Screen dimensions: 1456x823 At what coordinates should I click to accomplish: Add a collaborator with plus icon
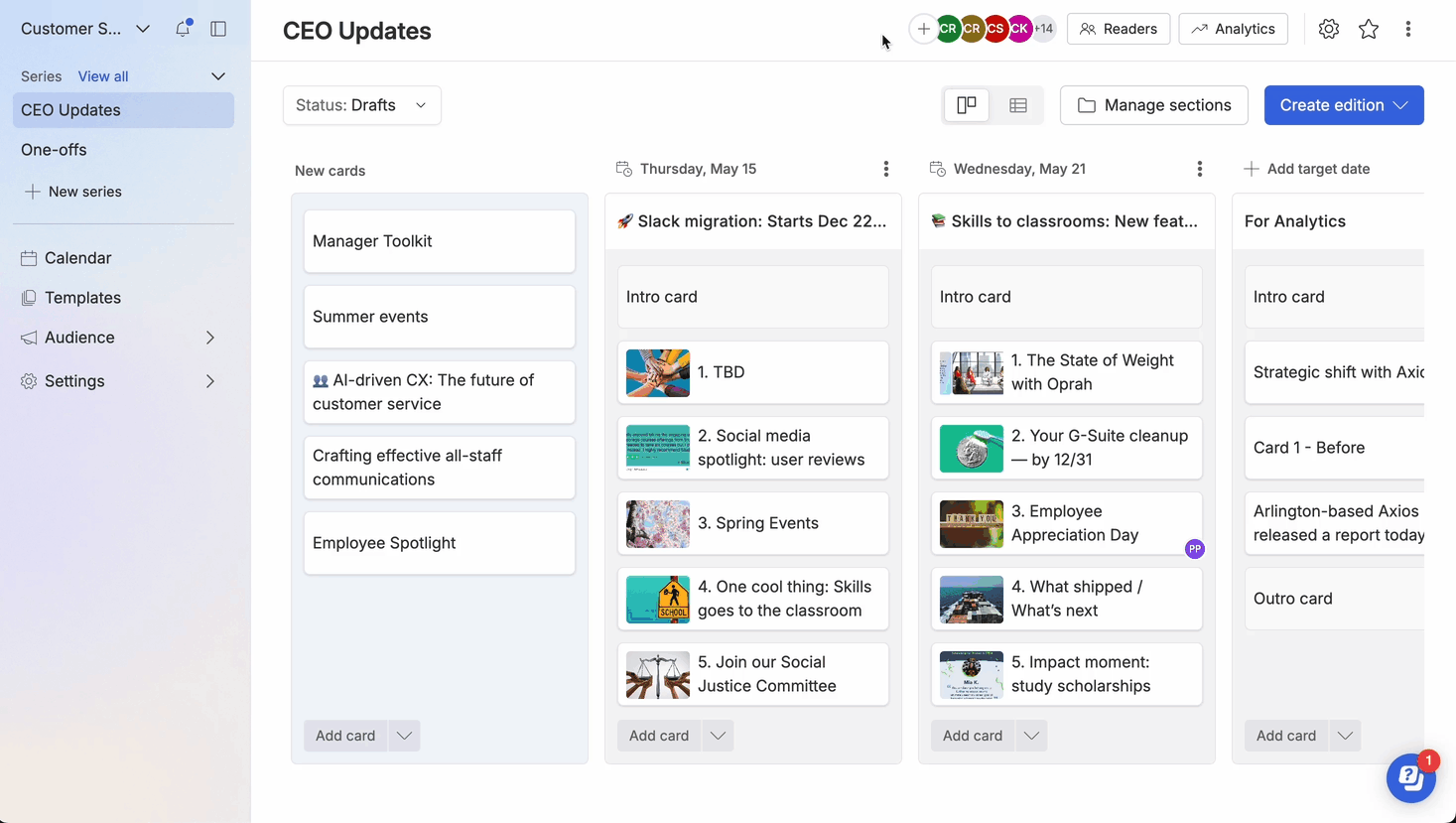pyautogui.click(x=924, y=29)
